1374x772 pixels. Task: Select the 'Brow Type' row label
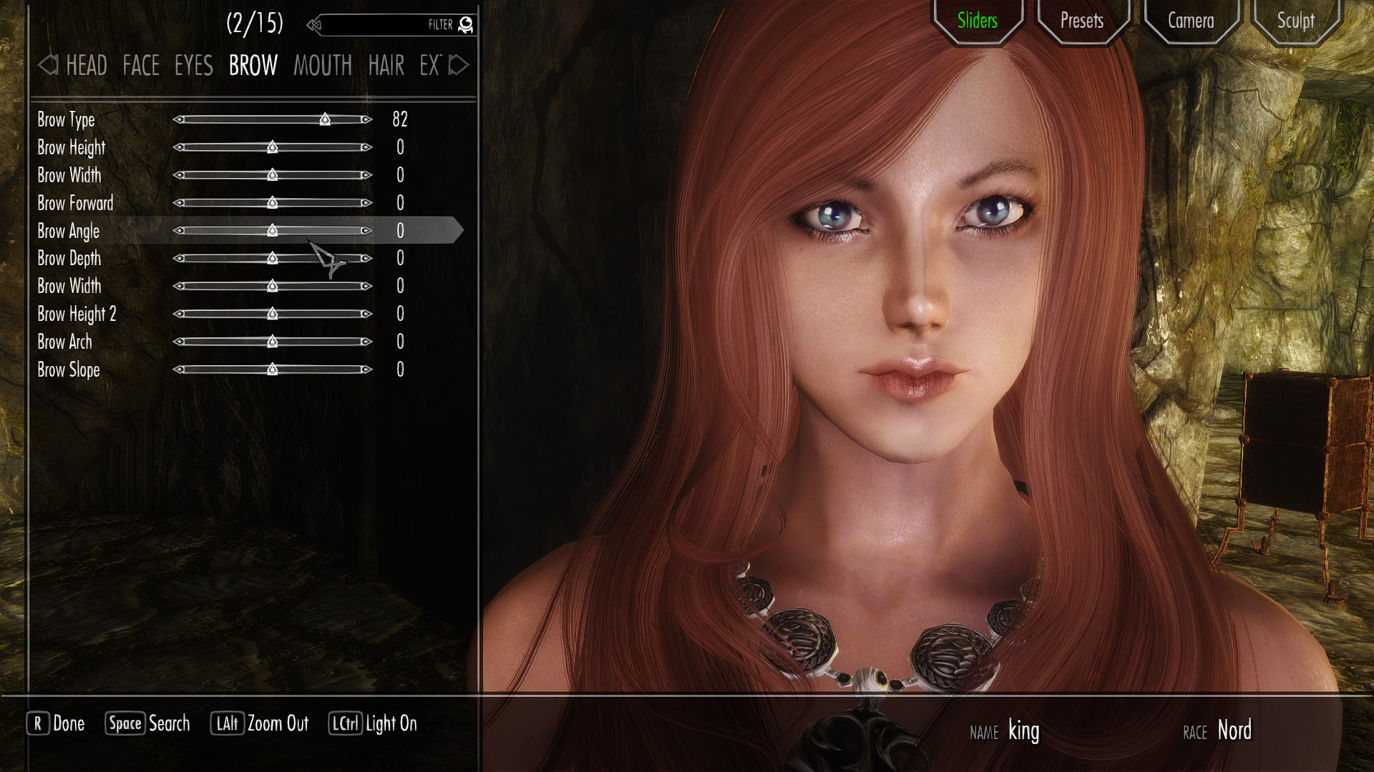[x=66, y=120]
